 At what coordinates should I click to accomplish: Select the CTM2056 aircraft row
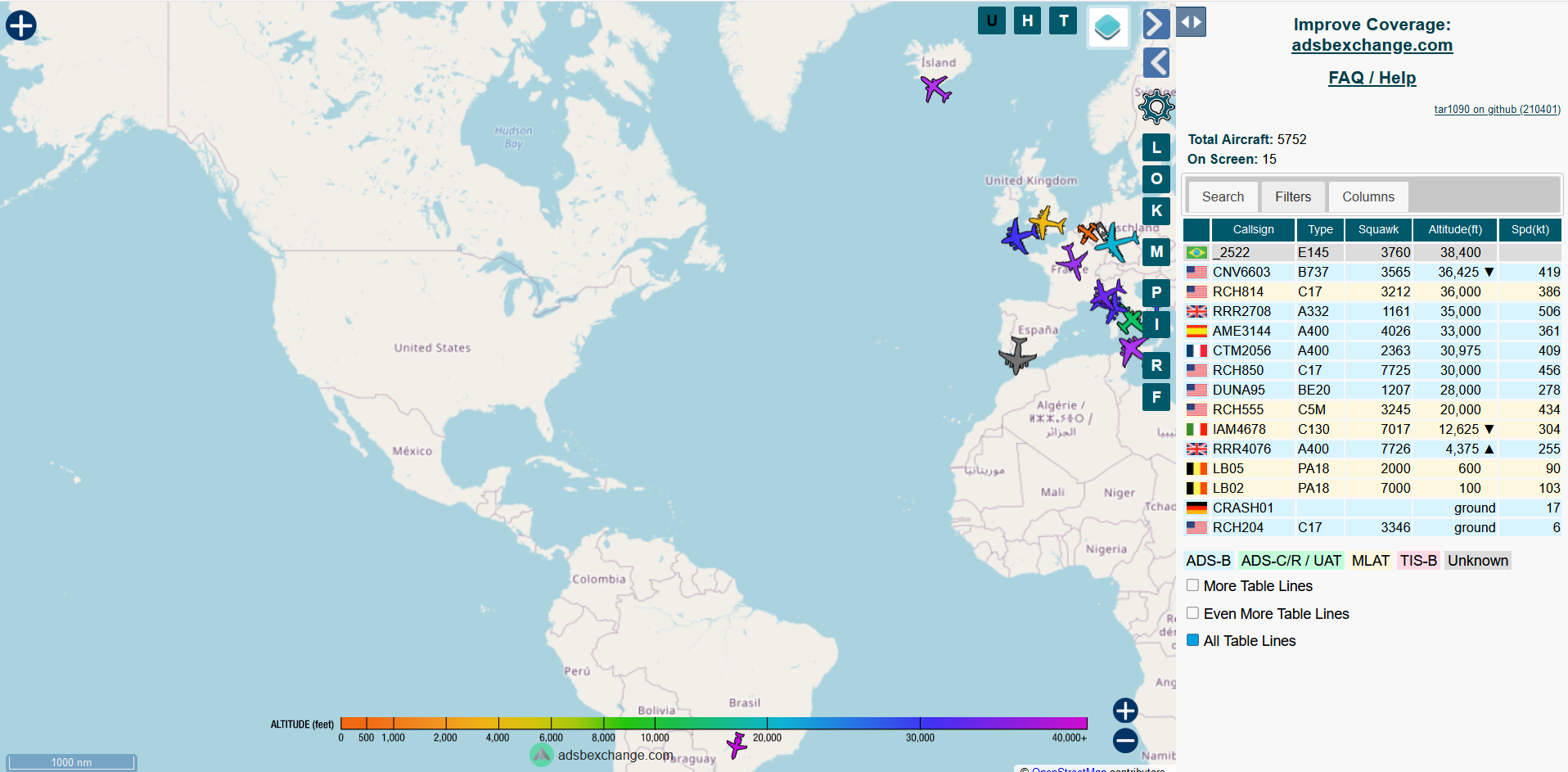[x=1372, y=350]
